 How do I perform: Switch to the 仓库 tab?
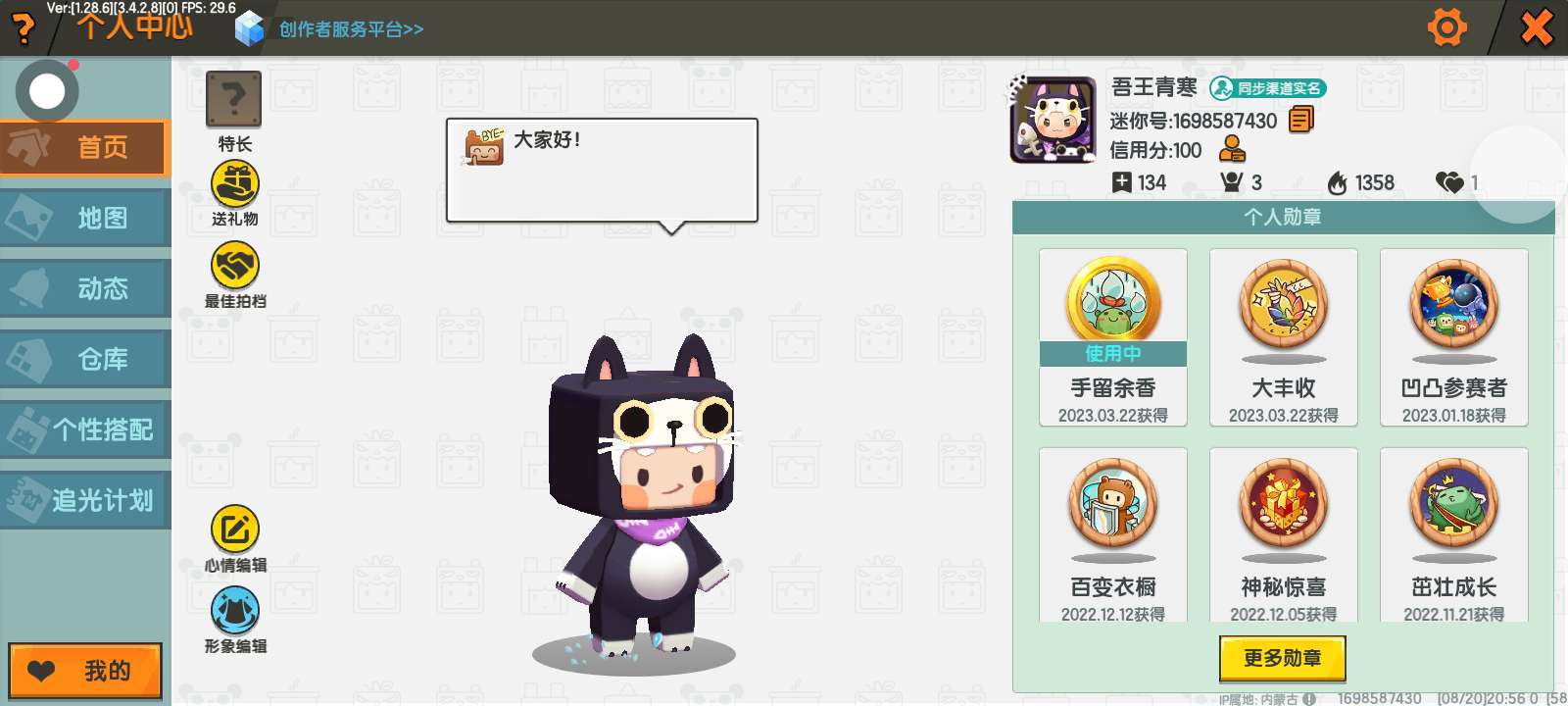[85, 359]
